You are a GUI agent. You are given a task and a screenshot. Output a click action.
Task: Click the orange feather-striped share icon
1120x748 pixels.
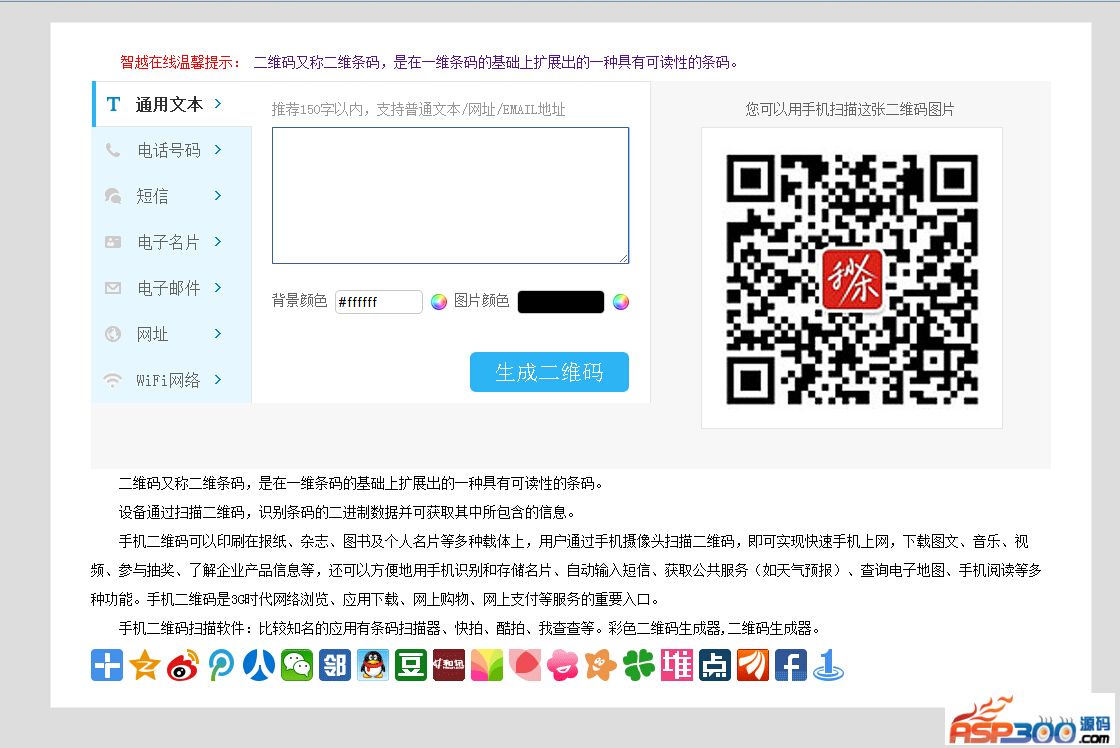(753, 665)
